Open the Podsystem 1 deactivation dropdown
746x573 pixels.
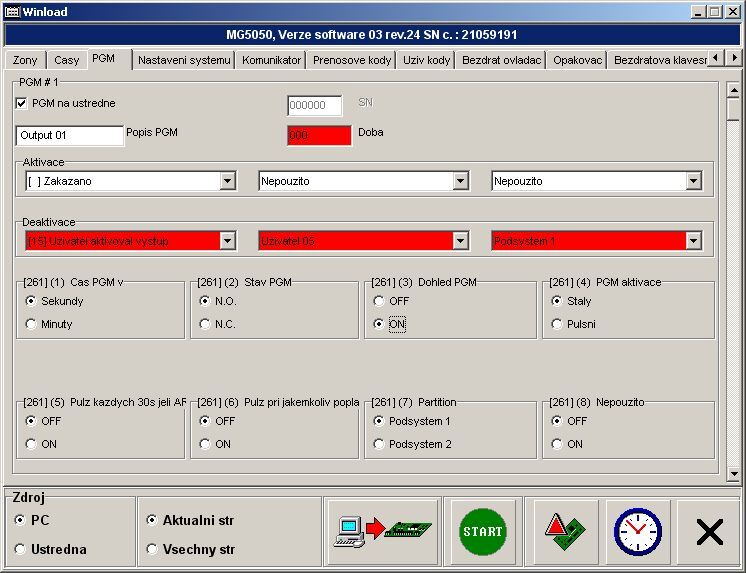tap(693, 241)
